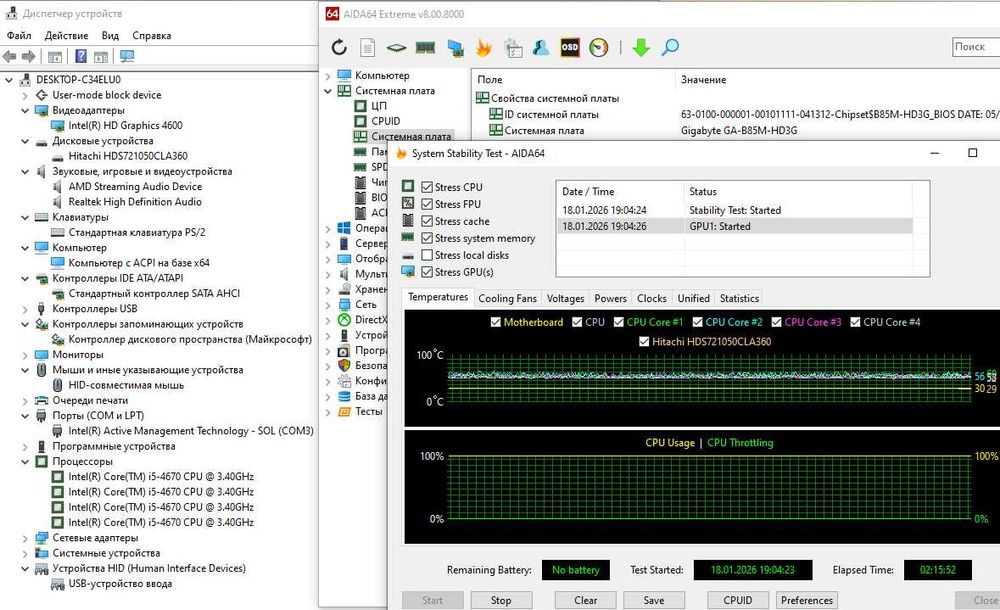Select the ЦП item in AIDA64 tree
1000x610 pixels.
378,105
